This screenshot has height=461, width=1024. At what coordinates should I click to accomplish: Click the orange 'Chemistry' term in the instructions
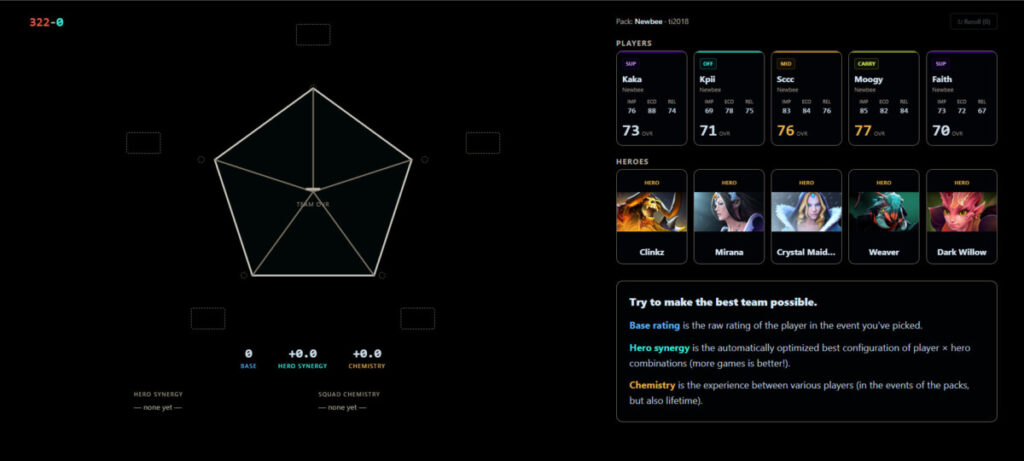652,385
